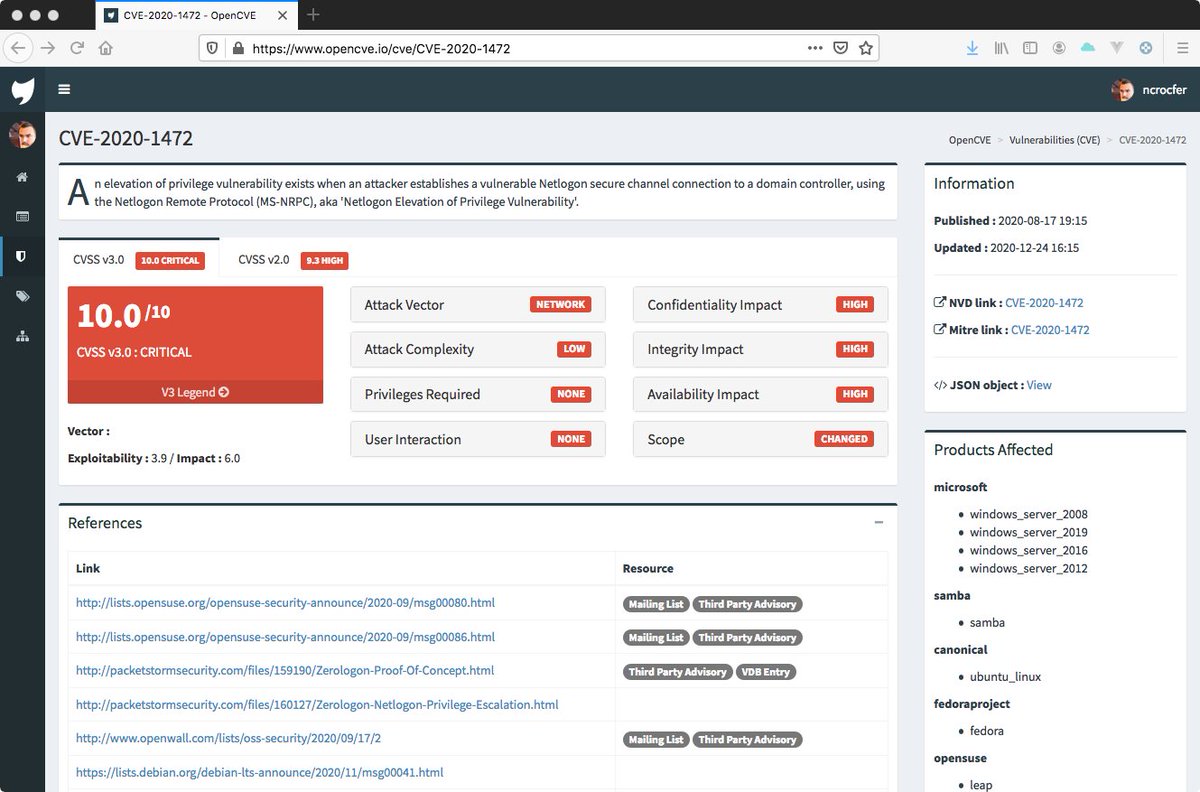Click inside the browser address bar
The height and width of the screenshot is (792, 1200).
click(x=500, y=47)
